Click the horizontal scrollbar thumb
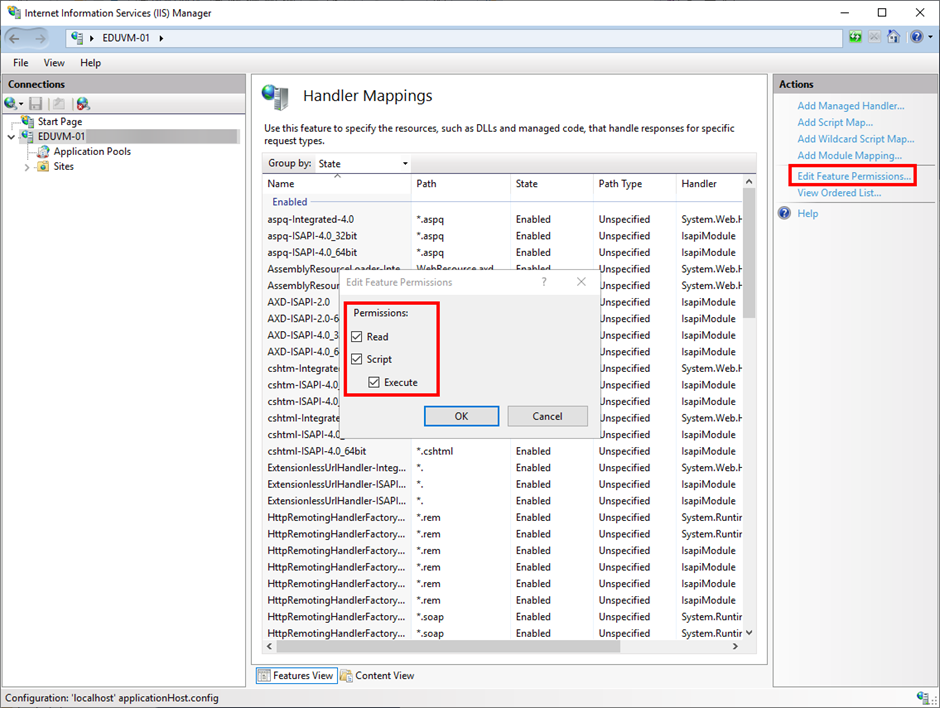The image size is (940, 708). (x=448, y=646)
